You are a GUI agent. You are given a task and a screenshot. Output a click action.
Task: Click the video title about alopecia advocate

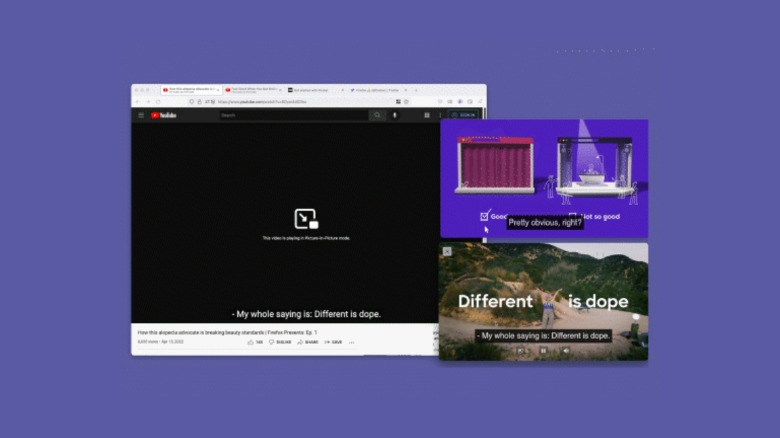(227, 332)
